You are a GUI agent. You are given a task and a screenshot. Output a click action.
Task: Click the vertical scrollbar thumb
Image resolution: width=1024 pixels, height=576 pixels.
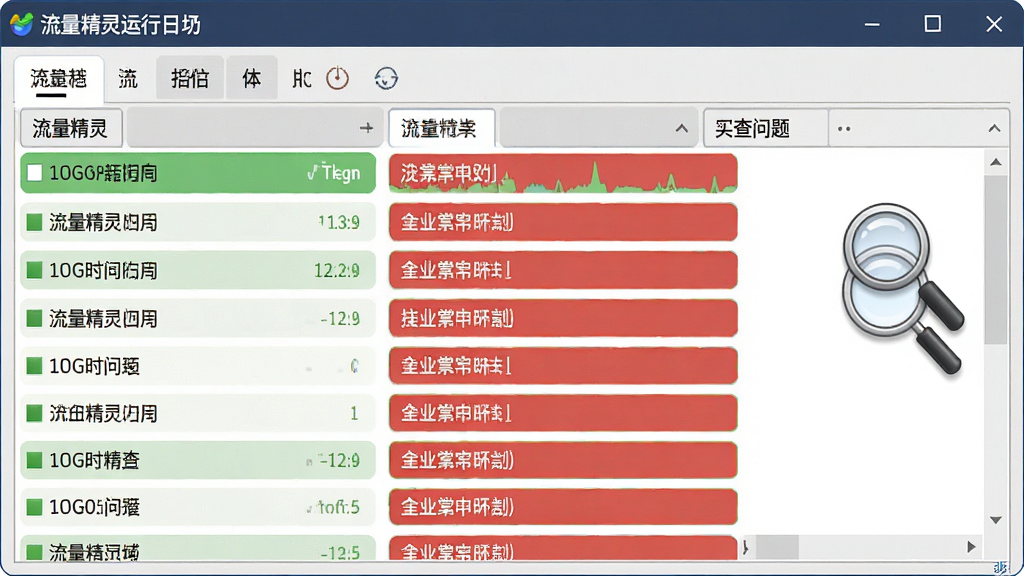(x=996, y=259)
